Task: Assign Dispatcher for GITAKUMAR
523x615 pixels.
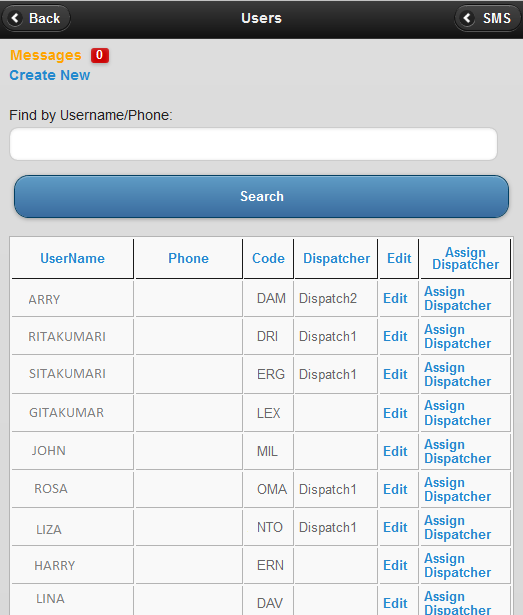Action: pyautogui.click(x=457, y=413)
